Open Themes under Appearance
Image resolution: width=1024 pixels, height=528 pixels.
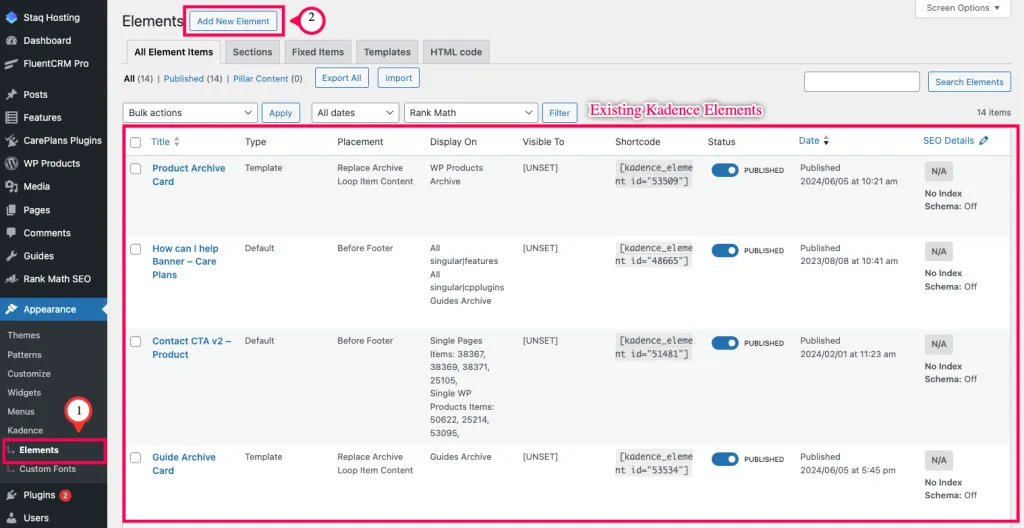[x=24, y=335]
